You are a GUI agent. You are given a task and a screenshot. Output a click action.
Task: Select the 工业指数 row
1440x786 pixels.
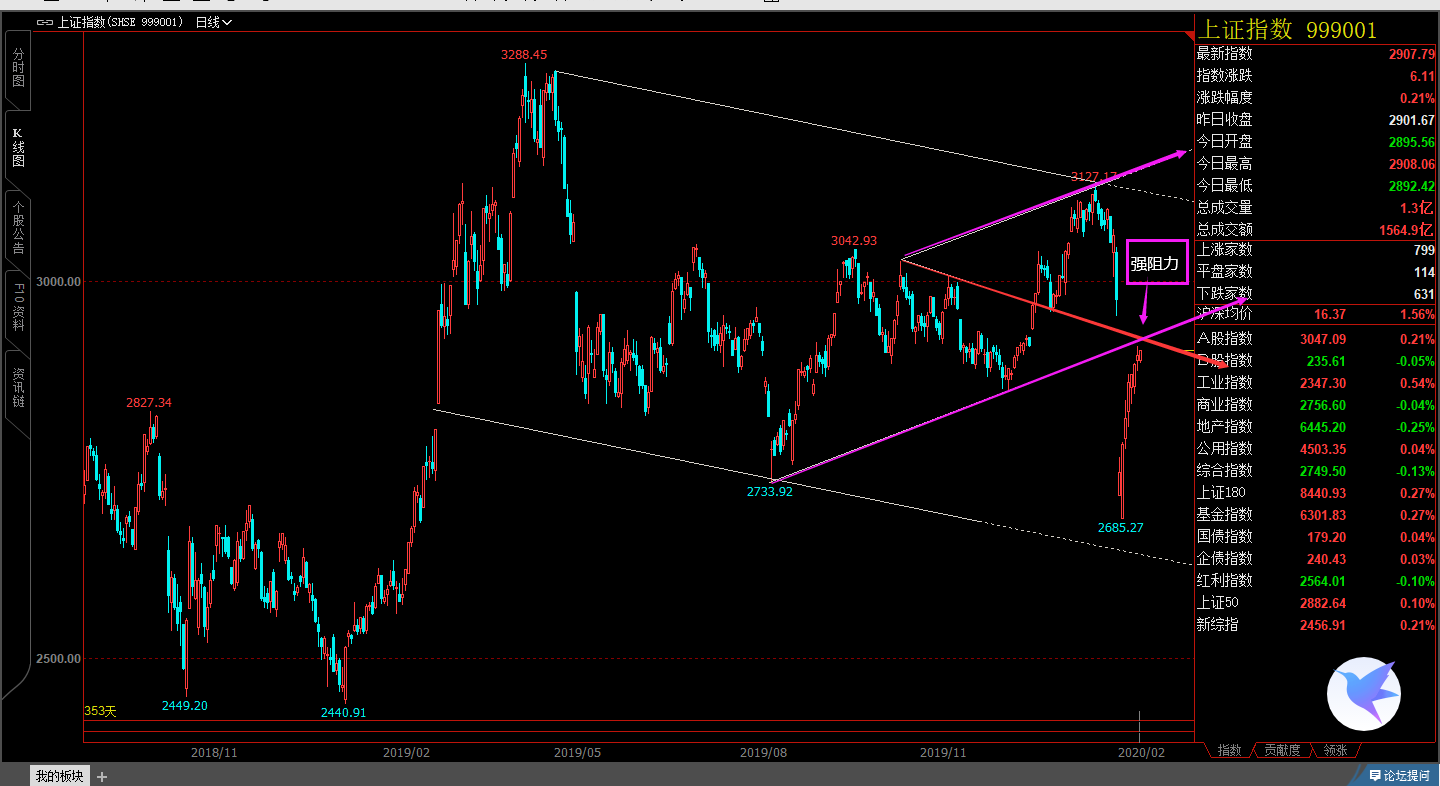pos(1316,382)
